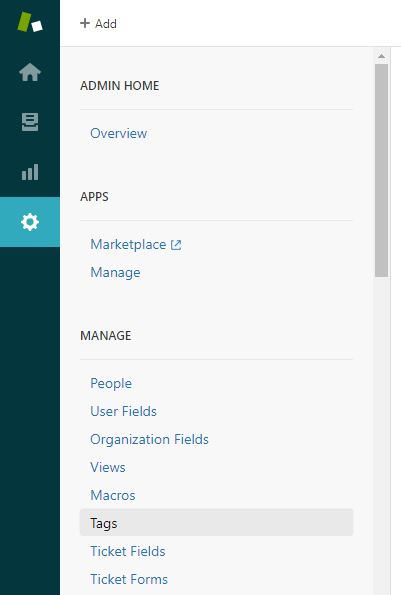Click the vertical scrollbar thumb
The image size is (401, 595).
point(382,170)
